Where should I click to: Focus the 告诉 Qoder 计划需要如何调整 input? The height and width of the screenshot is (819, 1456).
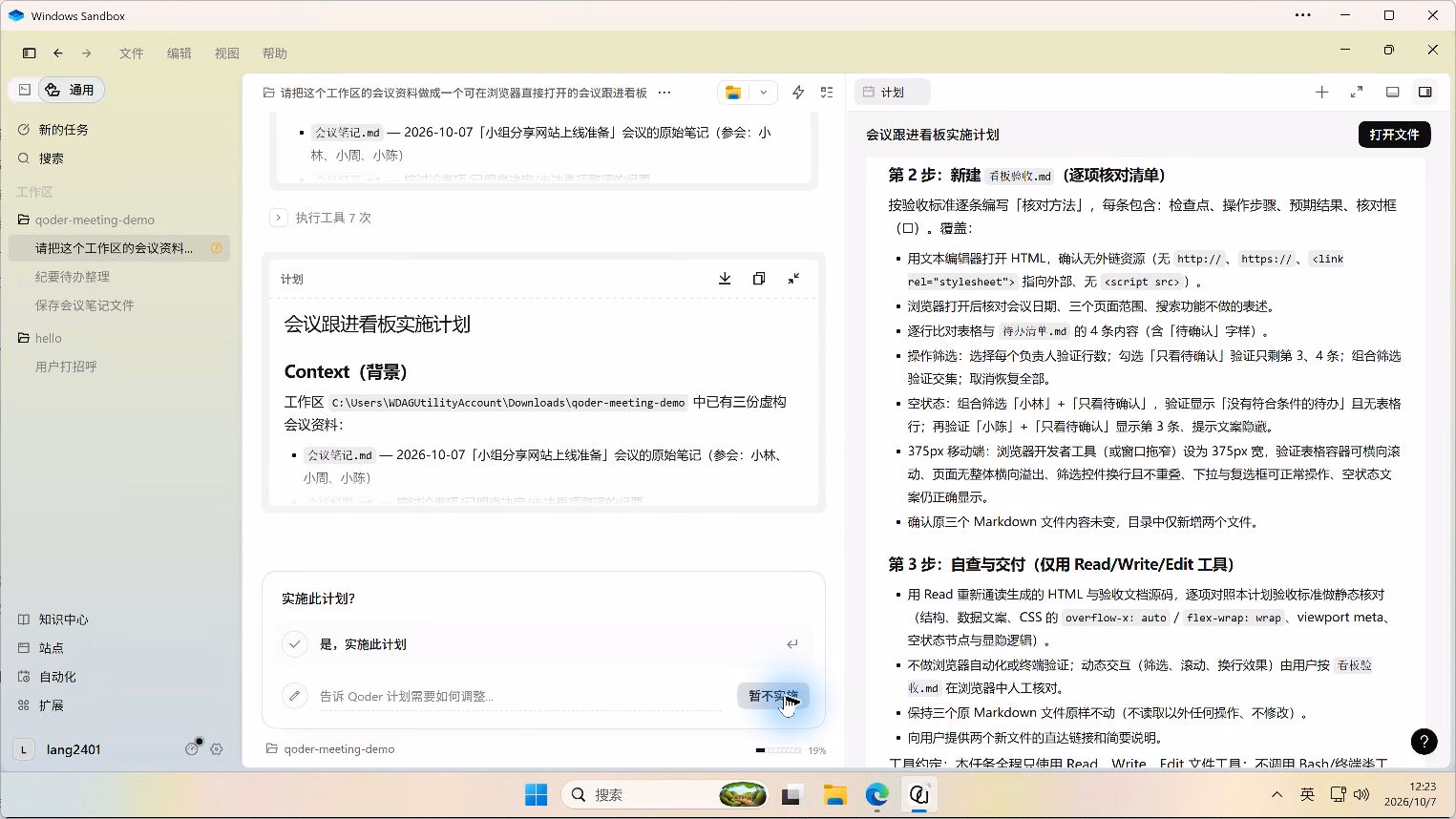click(x=520, y=697)
